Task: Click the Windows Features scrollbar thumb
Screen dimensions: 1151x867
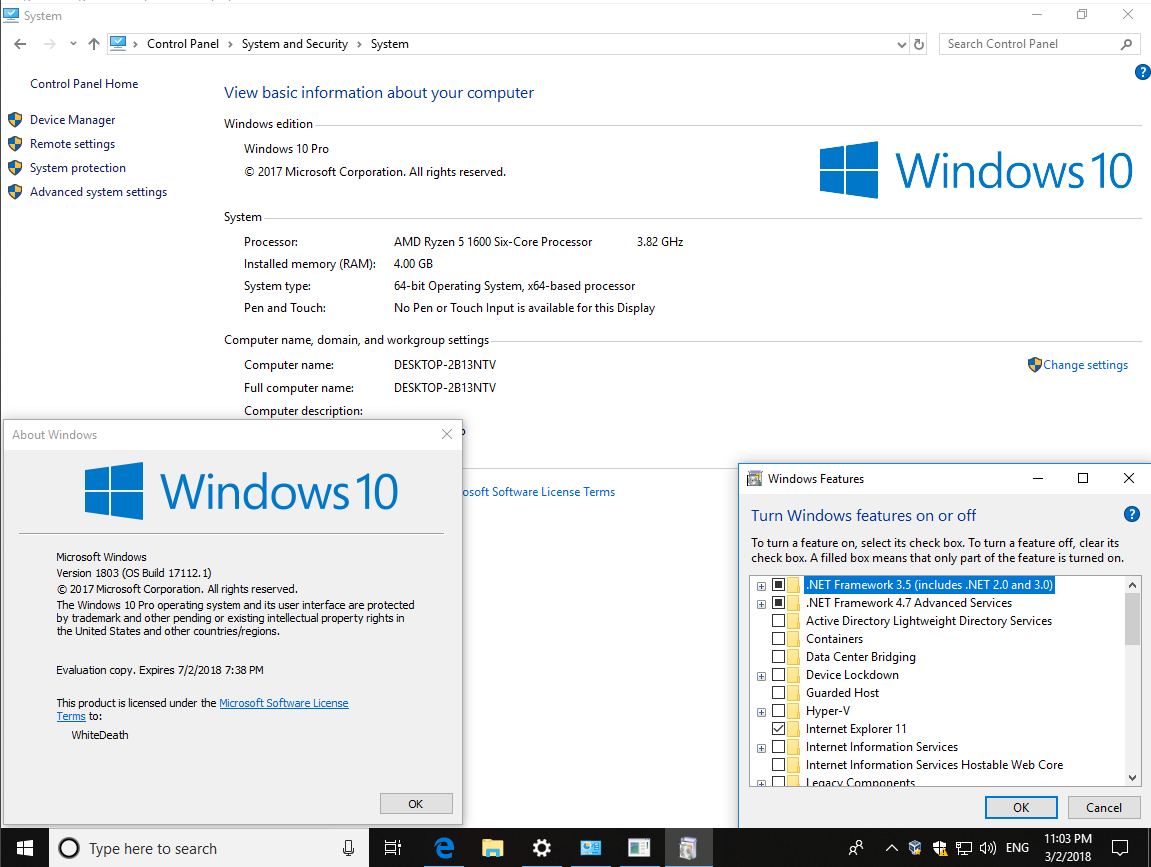Action: 1132,619
